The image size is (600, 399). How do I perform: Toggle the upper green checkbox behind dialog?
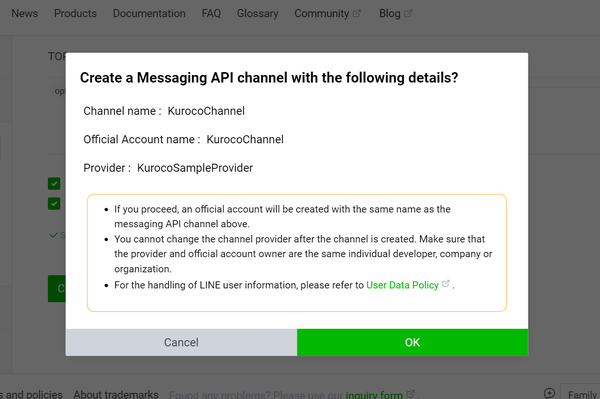point(54,184)
